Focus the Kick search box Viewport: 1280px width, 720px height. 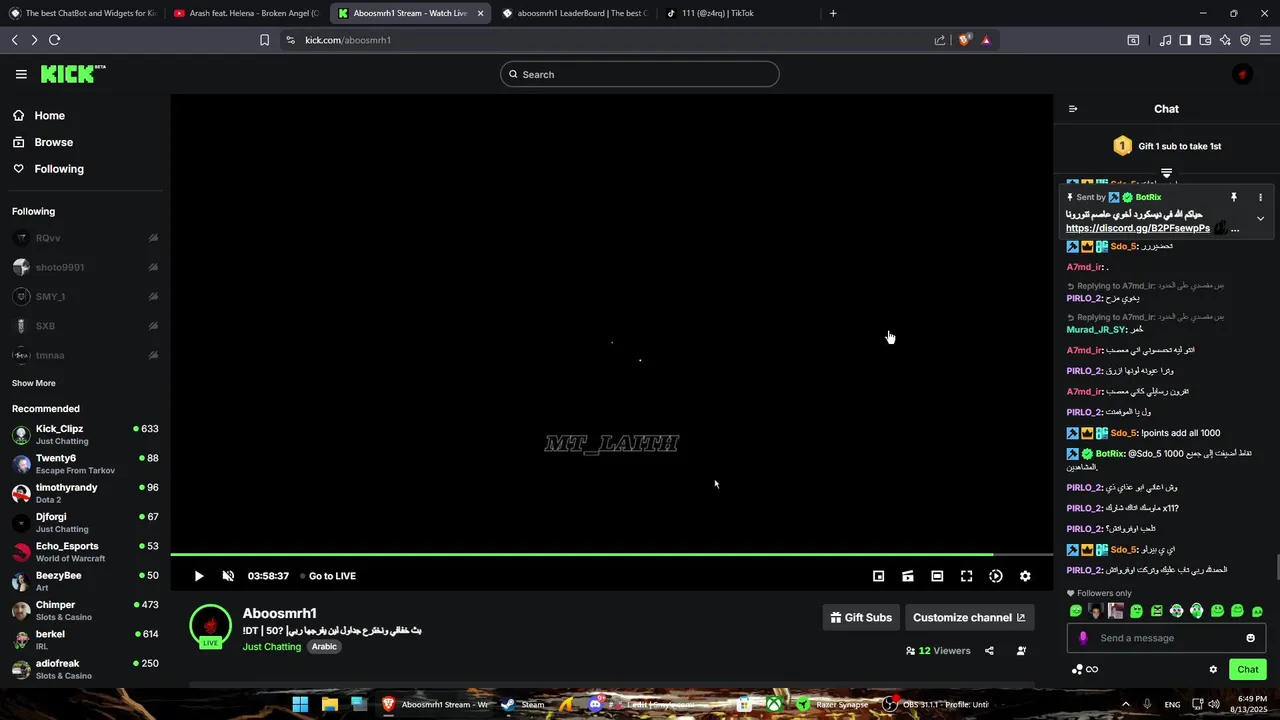(x=639, y=74)
